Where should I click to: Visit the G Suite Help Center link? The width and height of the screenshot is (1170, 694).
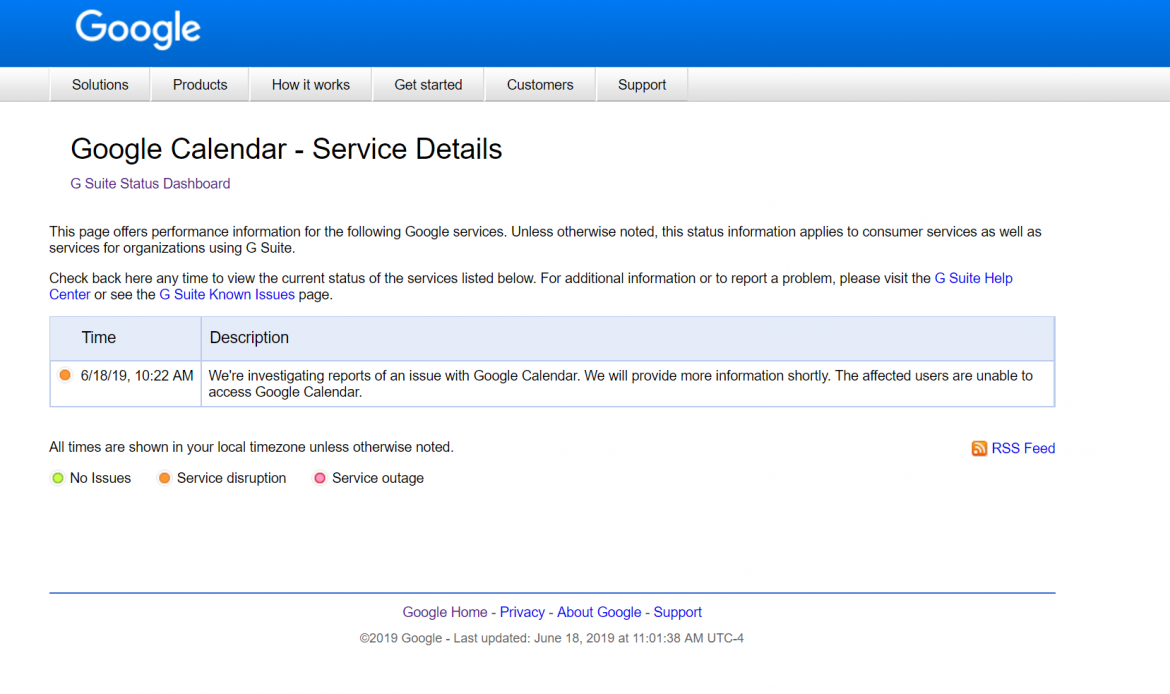click(973, 279)
